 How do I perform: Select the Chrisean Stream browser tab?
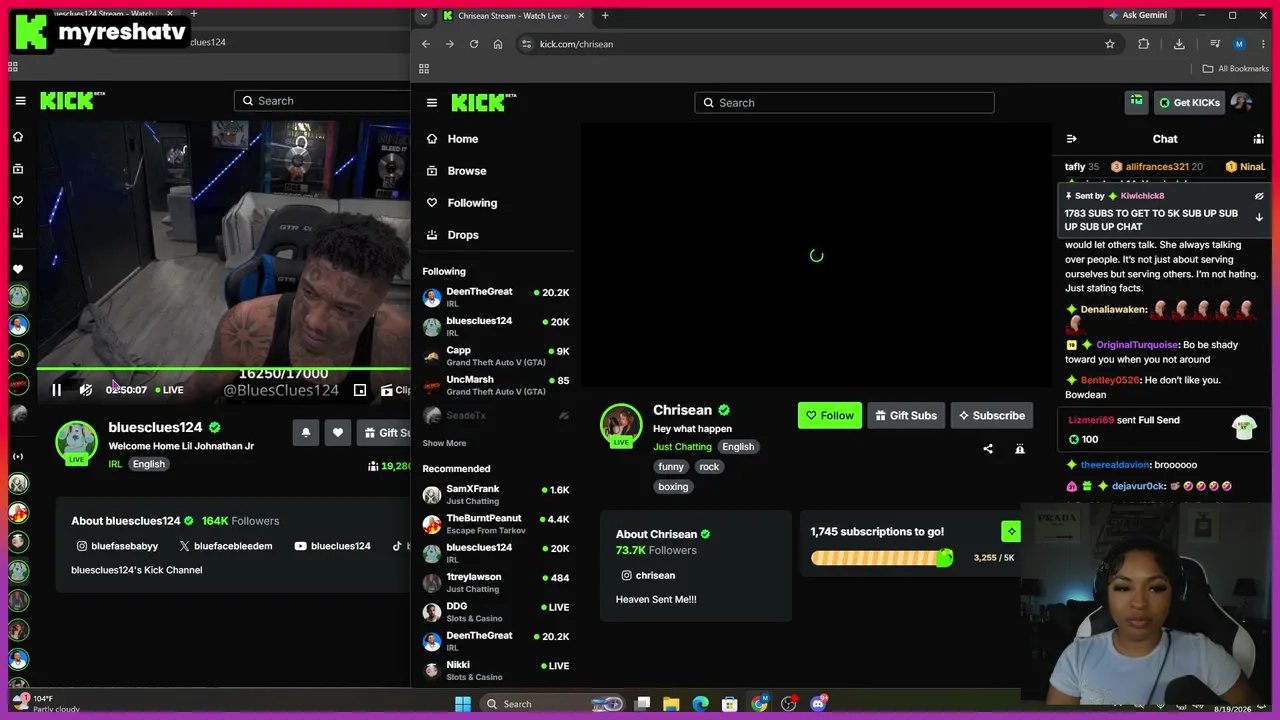515,16
